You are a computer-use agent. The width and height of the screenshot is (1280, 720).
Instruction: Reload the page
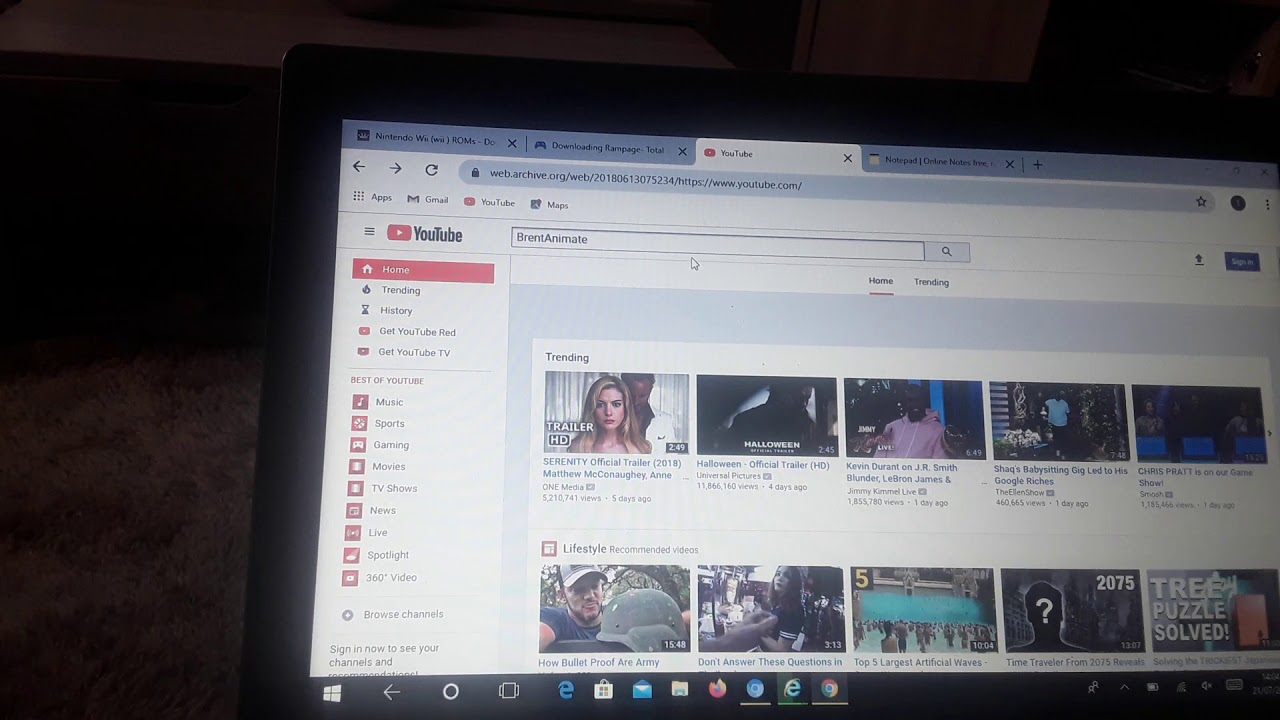coord(431,170)
